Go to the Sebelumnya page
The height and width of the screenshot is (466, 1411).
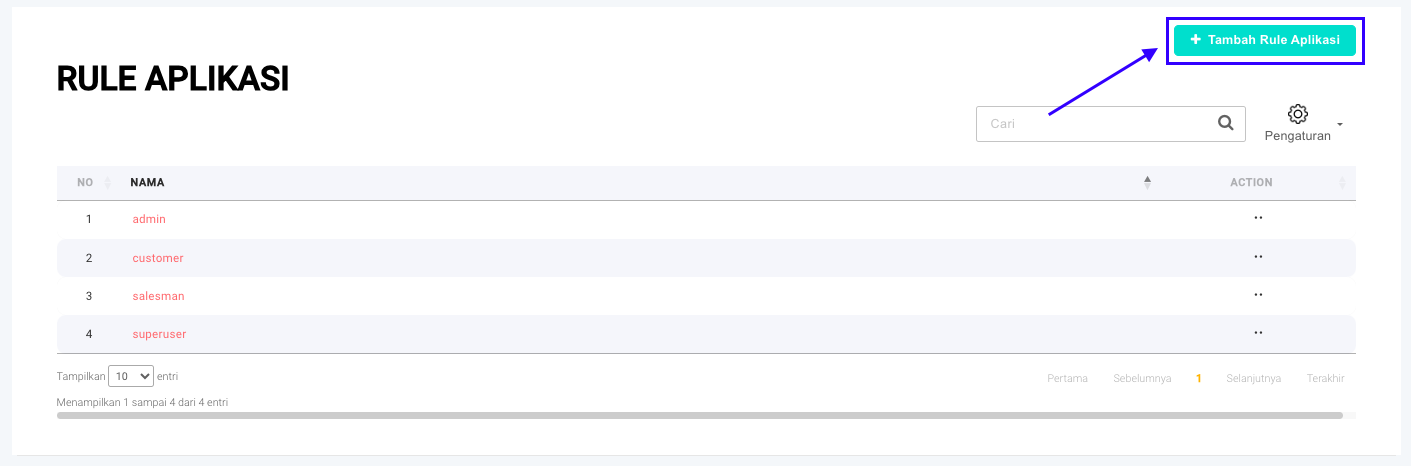(x=1142, y=378)
